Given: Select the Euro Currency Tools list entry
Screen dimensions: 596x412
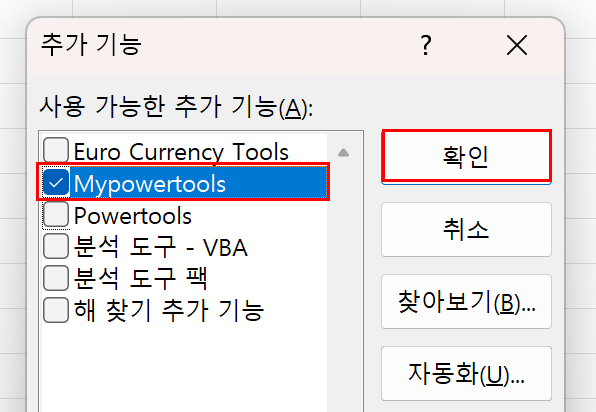Looking at the screenshot, I should pos(181,152).
